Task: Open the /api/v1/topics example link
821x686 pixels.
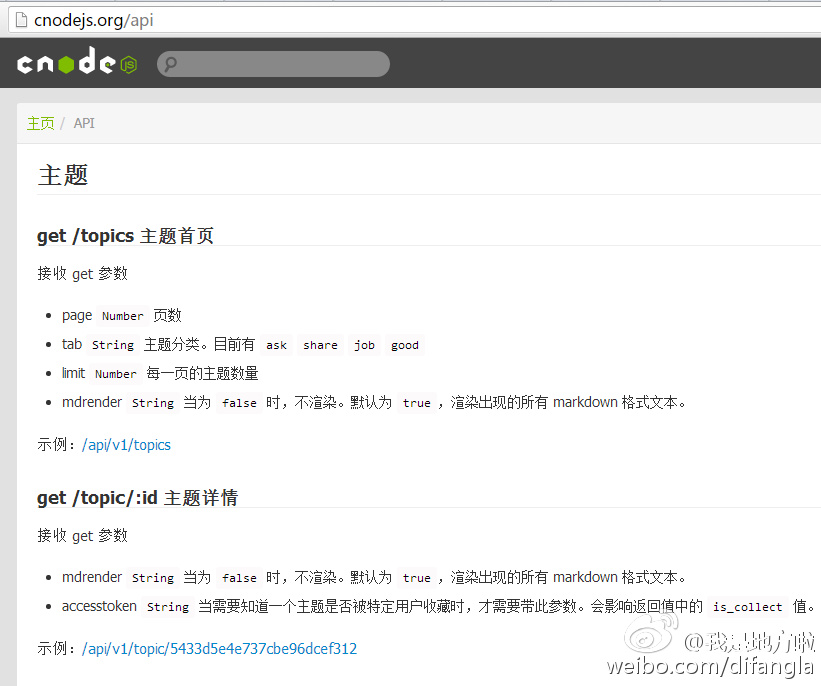Action: click(x=126, y=445)
